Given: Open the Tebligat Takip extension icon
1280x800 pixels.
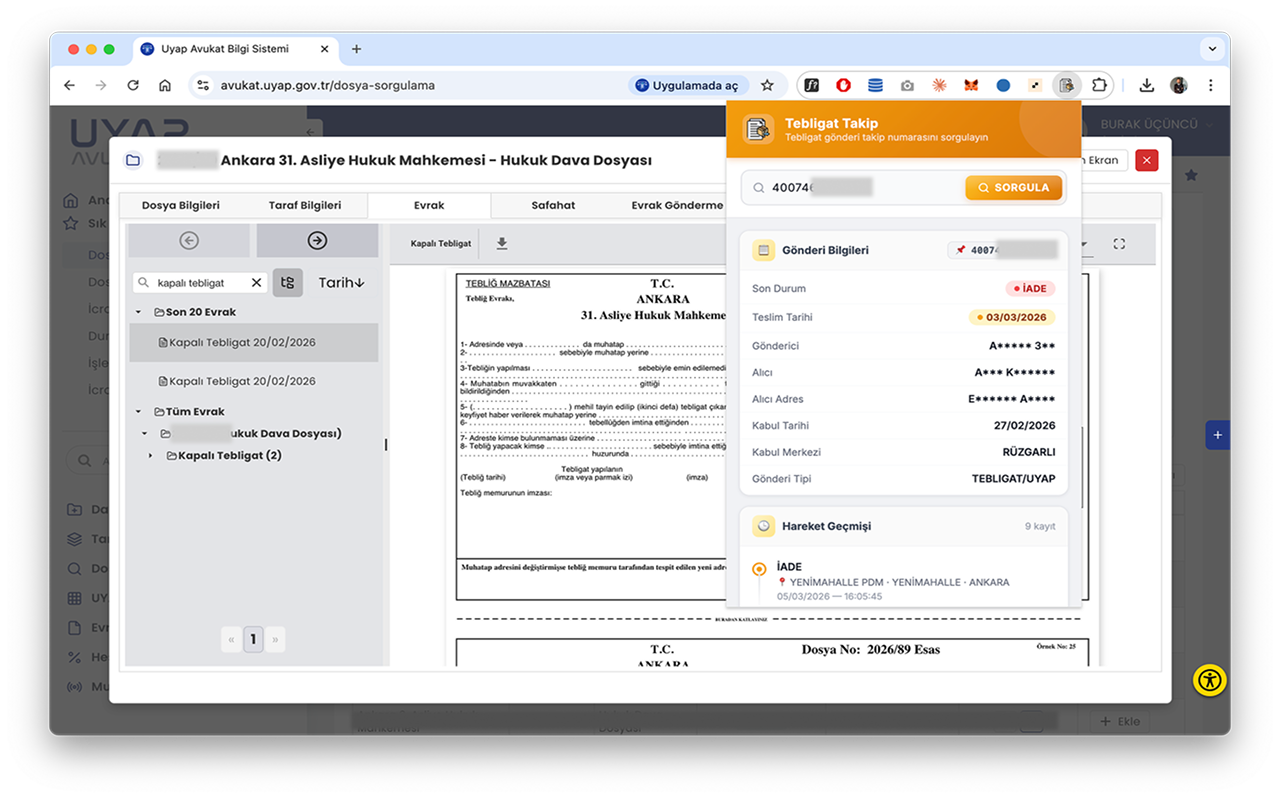Looking at the screenshot, I should coord(1067,85).
